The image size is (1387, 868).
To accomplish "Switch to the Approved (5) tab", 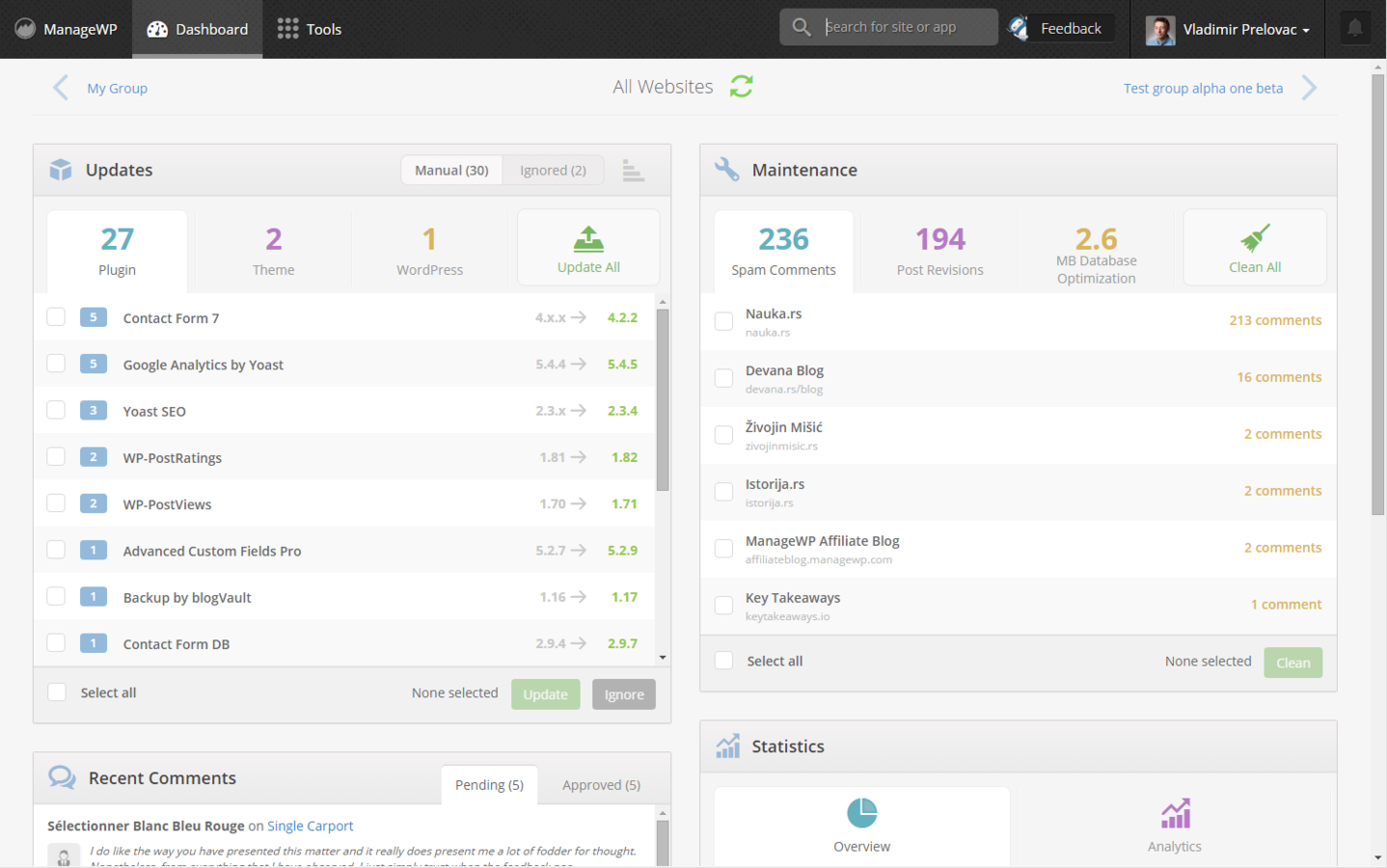I will pyautogui.click(x=601, y=785).
